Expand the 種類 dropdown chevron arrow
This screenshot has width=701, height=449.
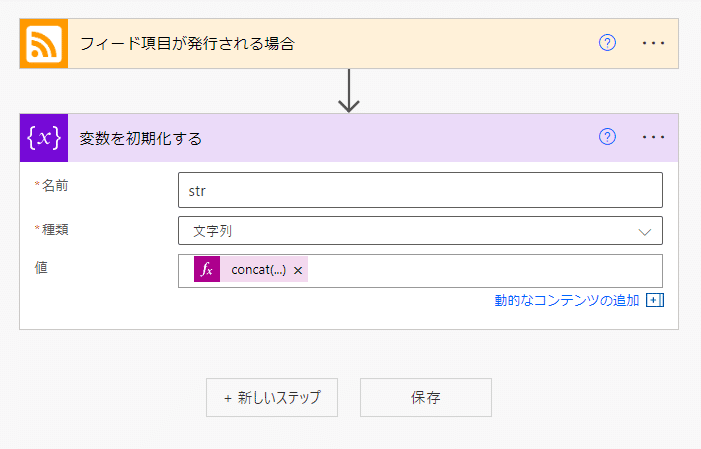coord(645,231)
